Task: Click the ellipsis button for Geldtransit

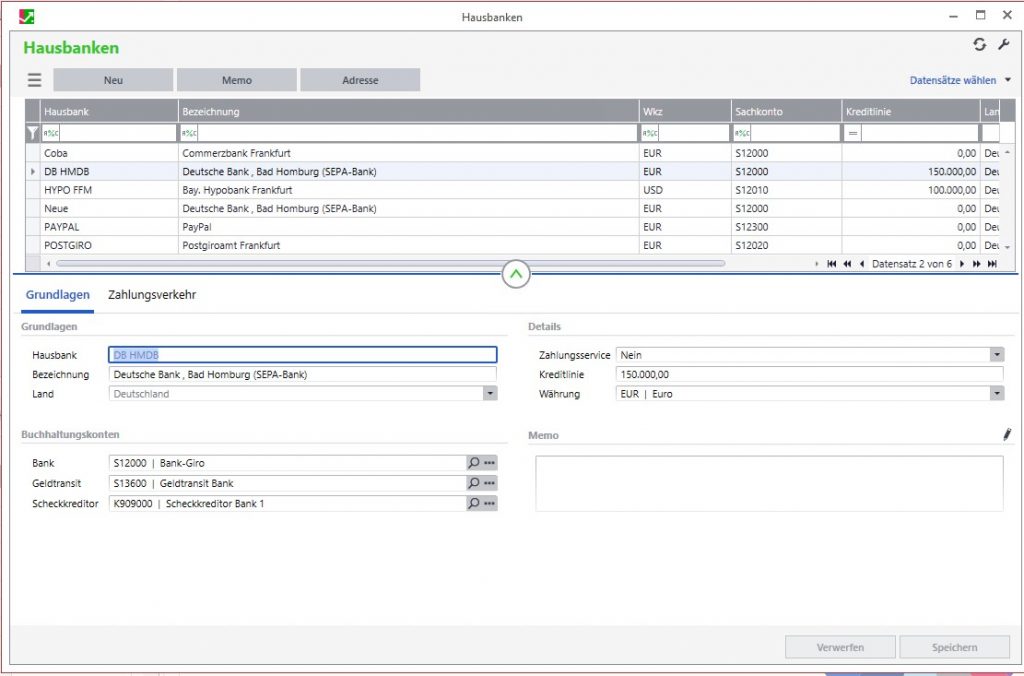Action: click(489, 483)
